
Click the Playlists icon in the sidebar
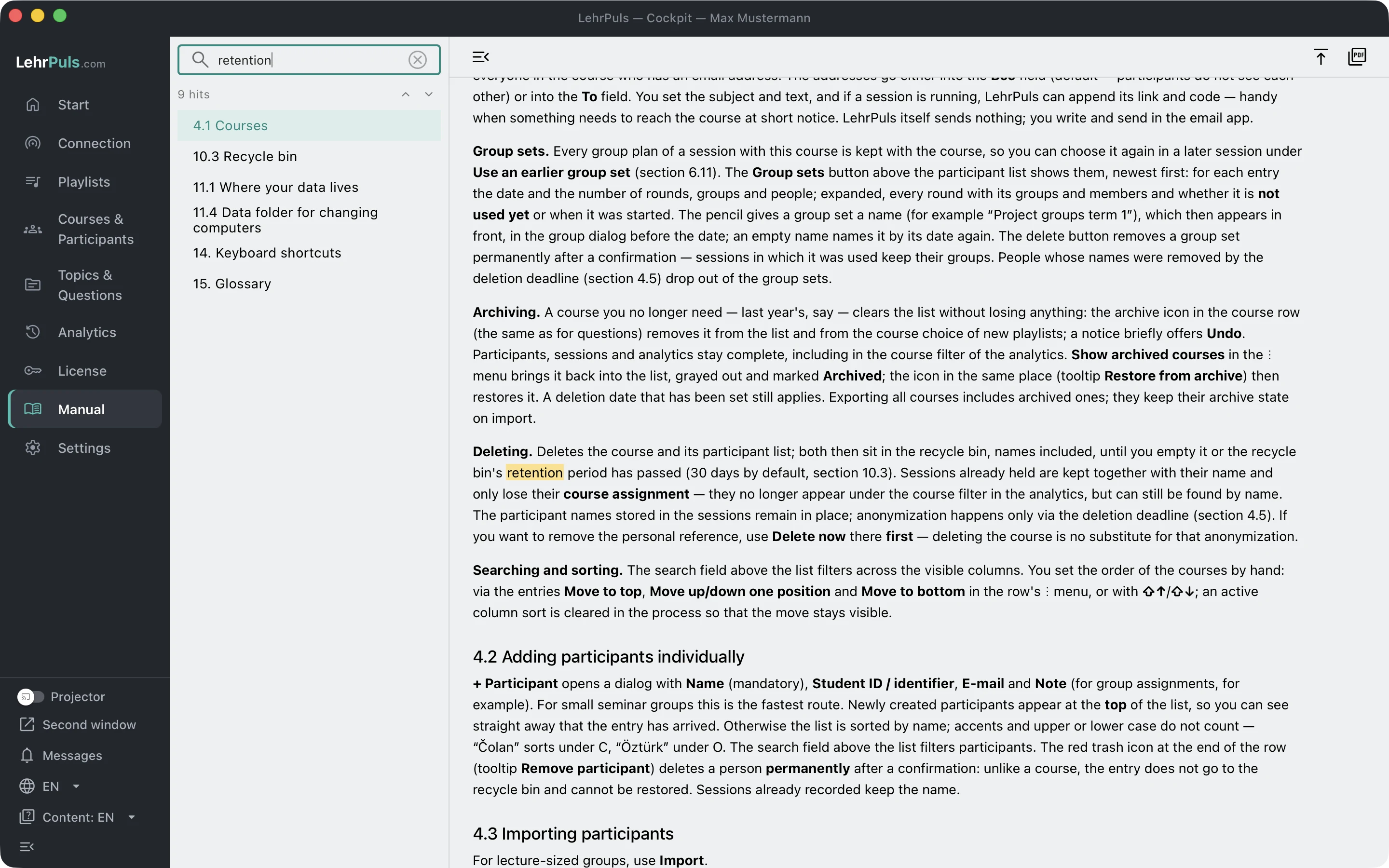(x=33, y=181)
